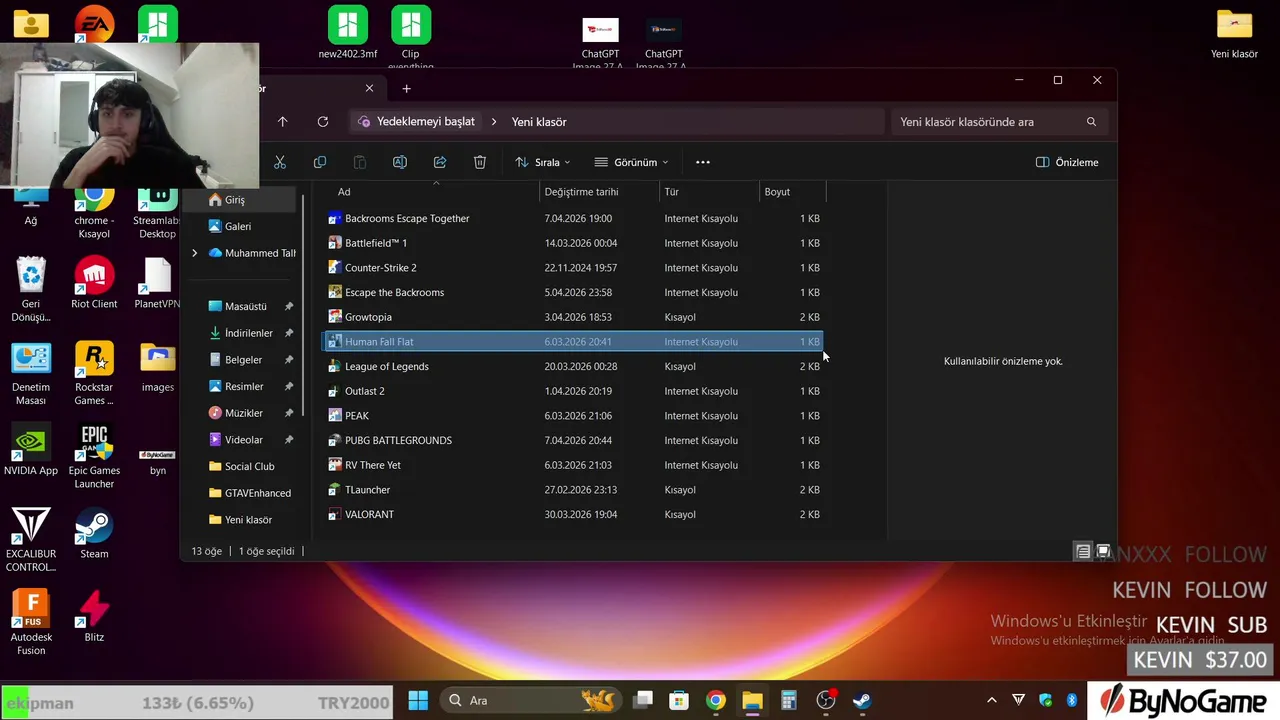This screenshot has height=720, width=1280.
Task: Open a new Explorer tab with plus
Action: pyautogui.click(x=406, y=88)
